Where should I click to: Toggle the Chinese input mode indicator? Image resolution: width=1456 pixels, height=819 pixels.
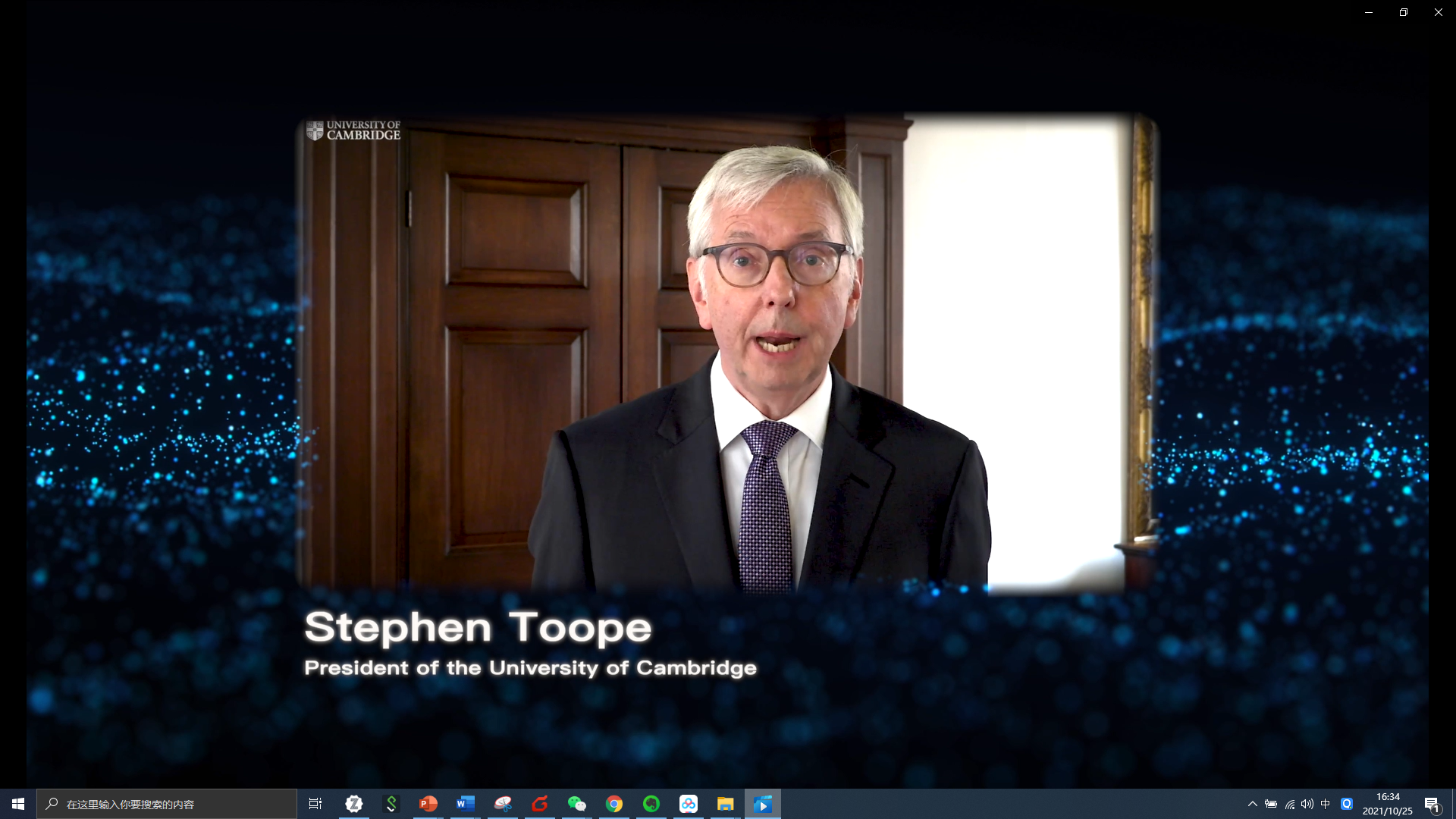coord(1326,804)
